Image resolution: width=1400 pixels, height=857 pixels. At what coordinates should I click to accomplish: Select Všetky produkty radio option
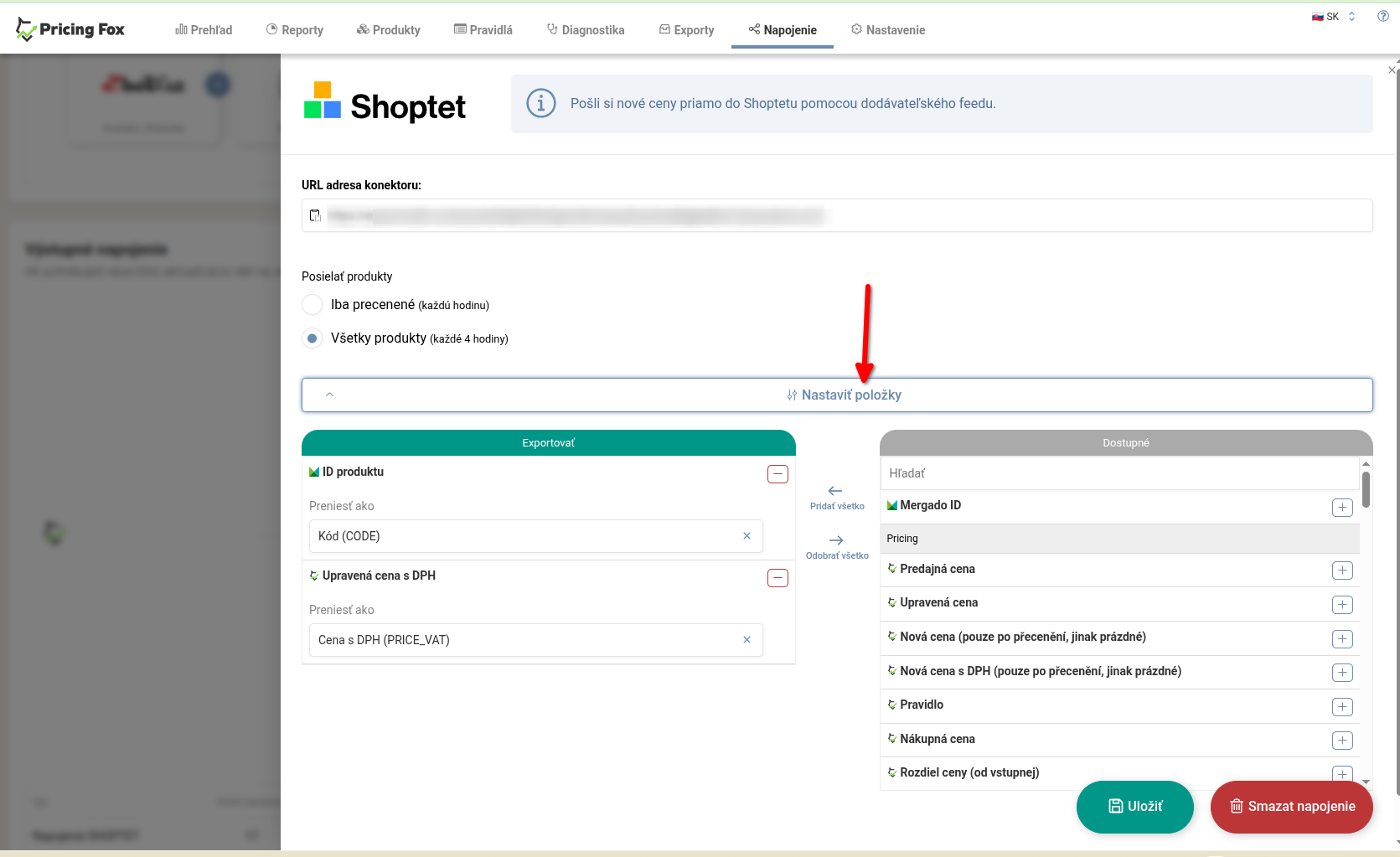point(313,338)
